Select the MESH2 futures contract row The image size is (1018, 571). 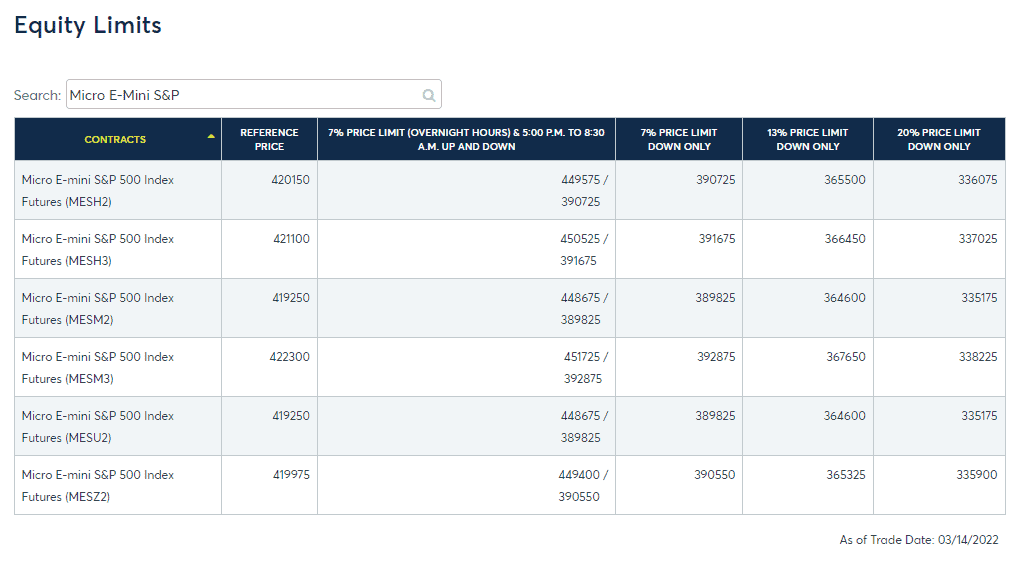click(510, 190)
